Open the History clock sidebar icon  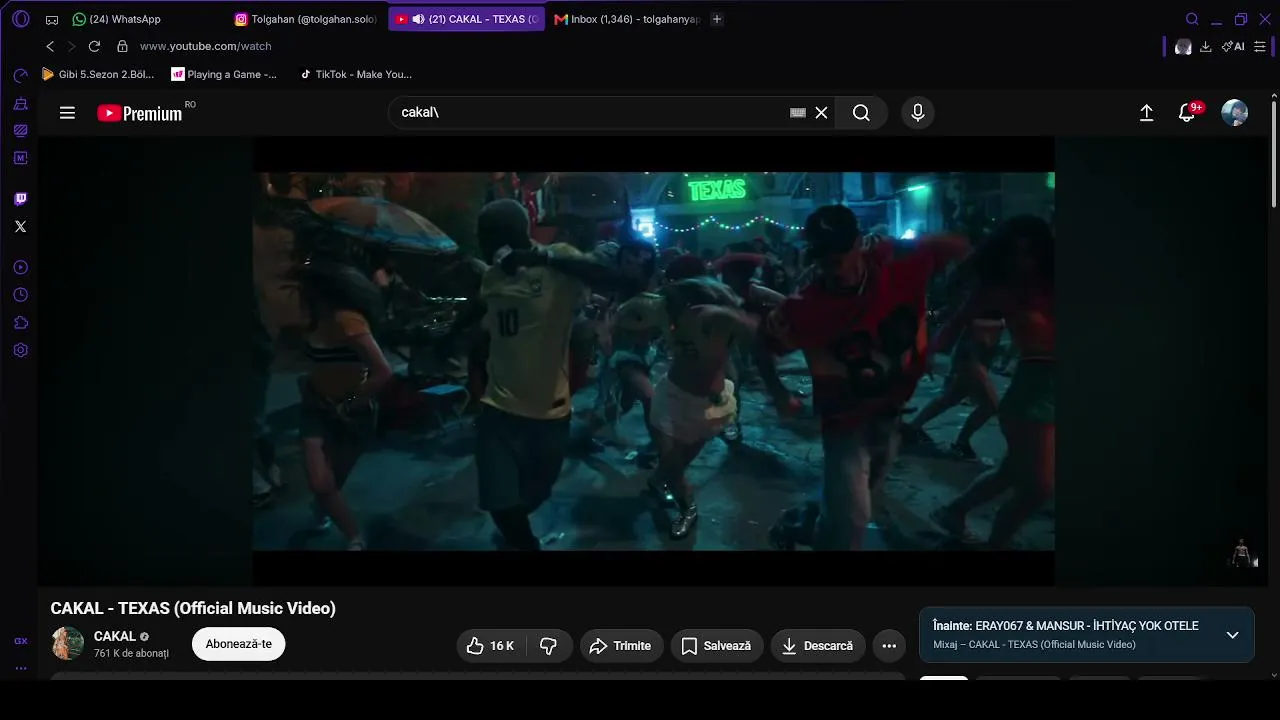point(20,295)
